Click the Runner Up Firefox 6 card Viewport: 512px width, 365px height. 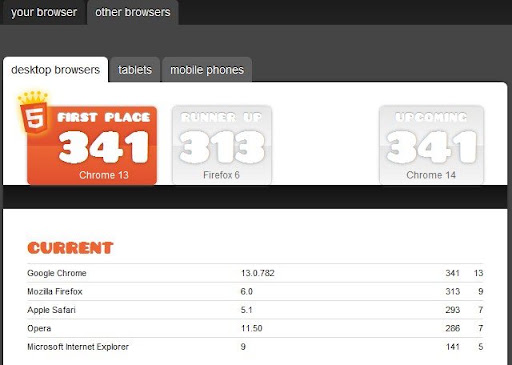222,145
